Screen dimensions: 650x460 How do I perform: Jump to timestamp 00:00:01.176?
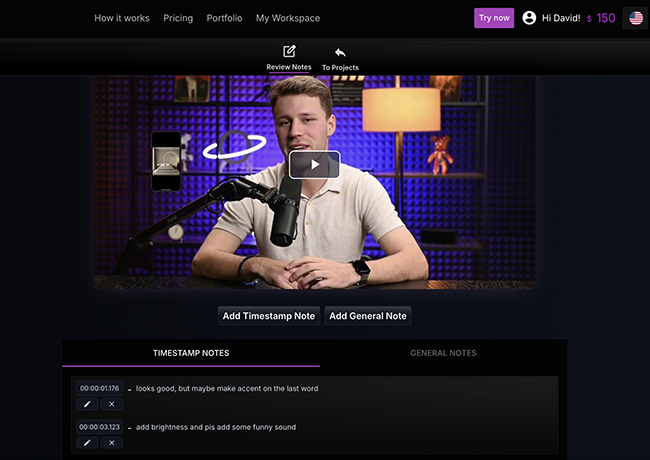point(99,388)
